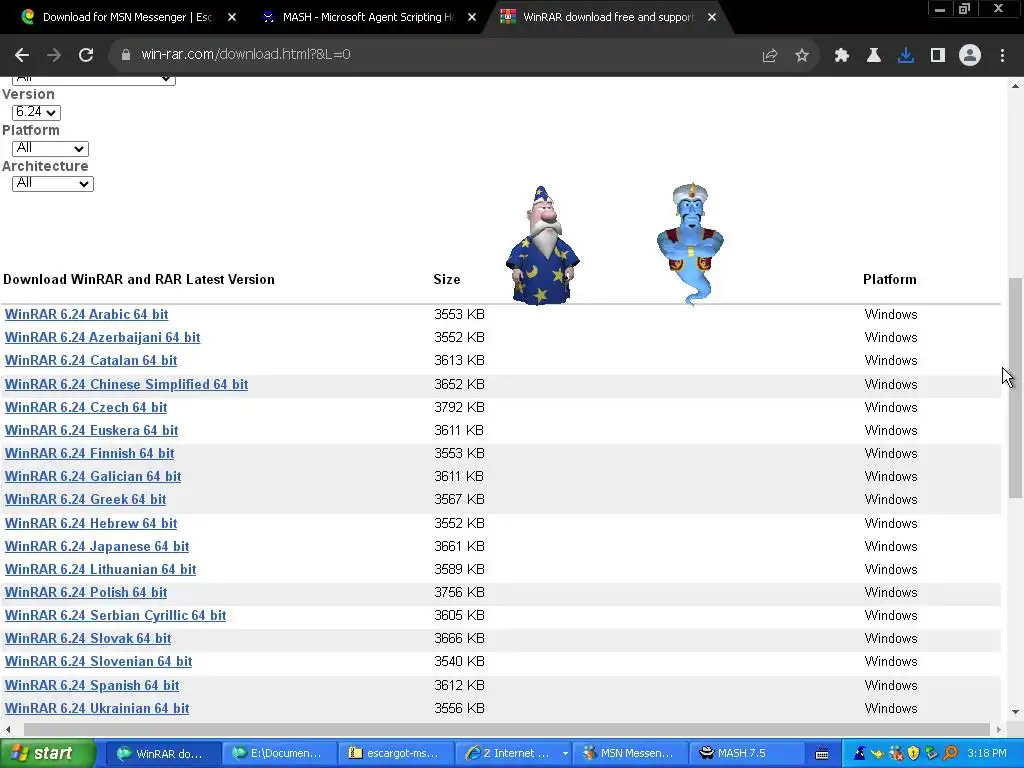Click the horizontal page scrollbar thumb

point(507,729)
